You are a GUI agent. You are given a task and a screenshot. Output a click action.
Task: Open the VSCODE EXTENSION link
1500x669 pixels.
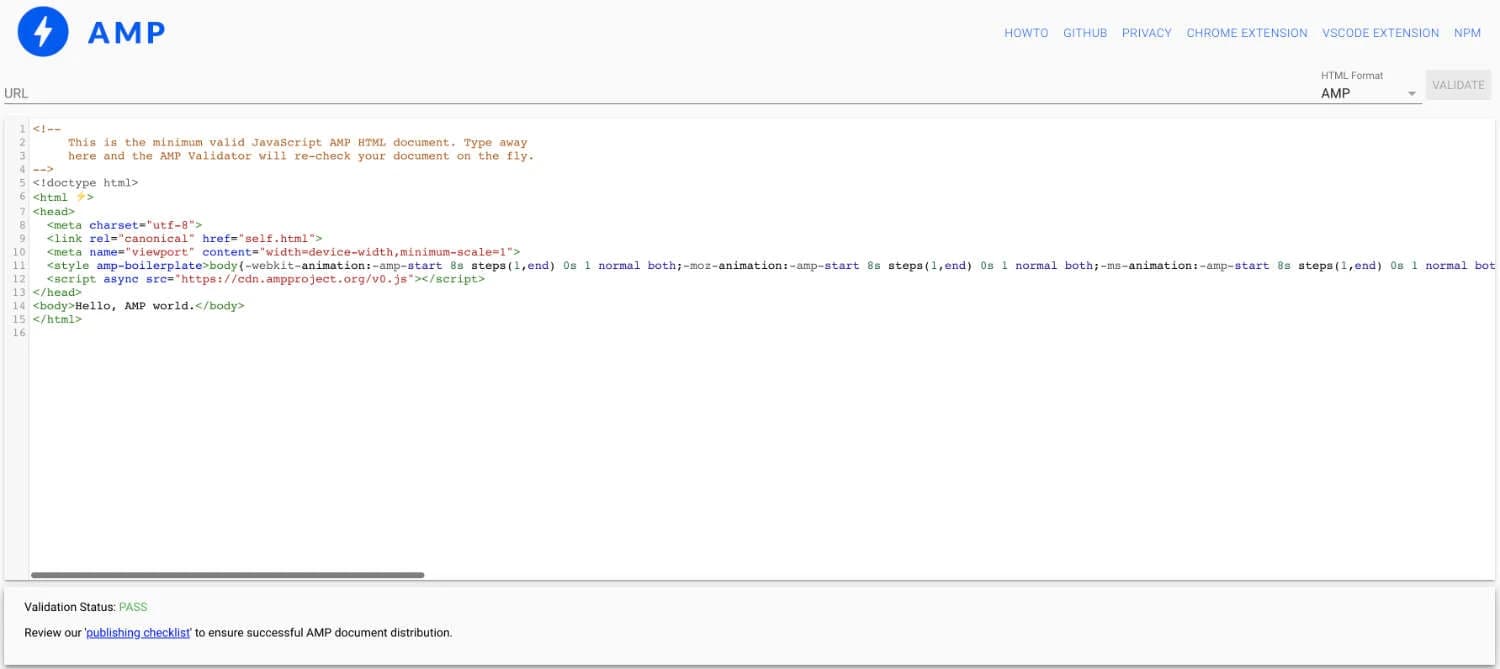pos(1380,32)
